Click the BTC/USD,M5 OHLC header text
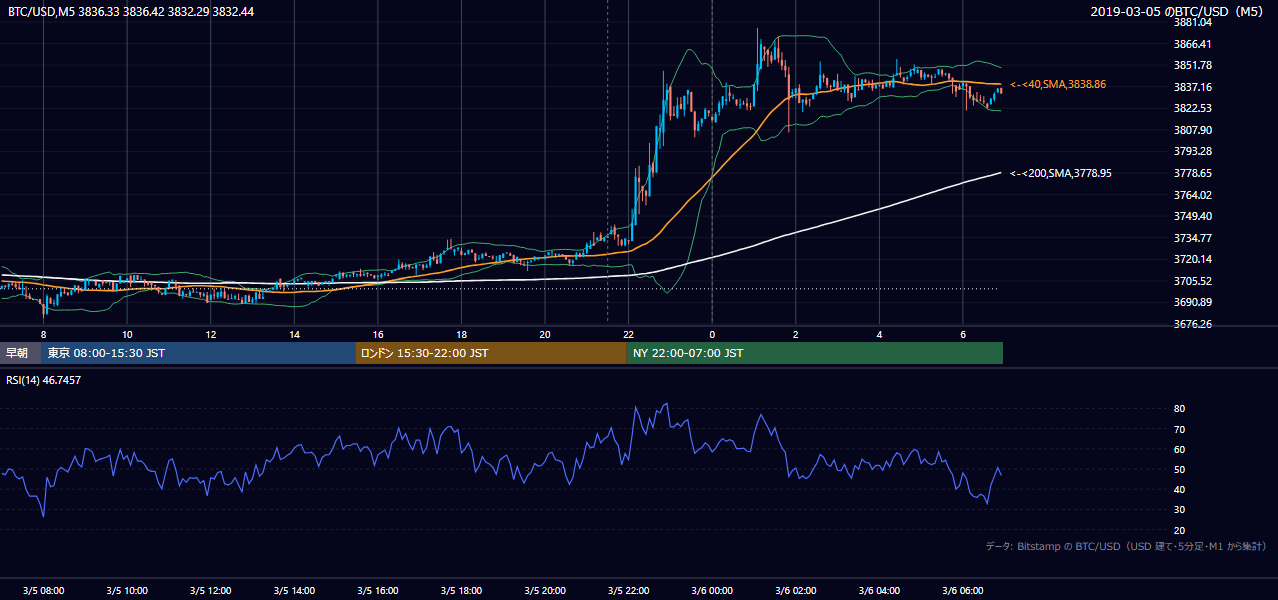This screenshot has height=600, width=1278. [x=131, y=11]
